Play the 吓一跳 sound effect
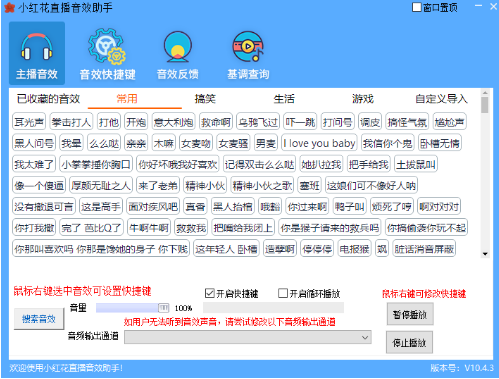Viewport: 499px width, 379px height. click(x=300, y=122)
